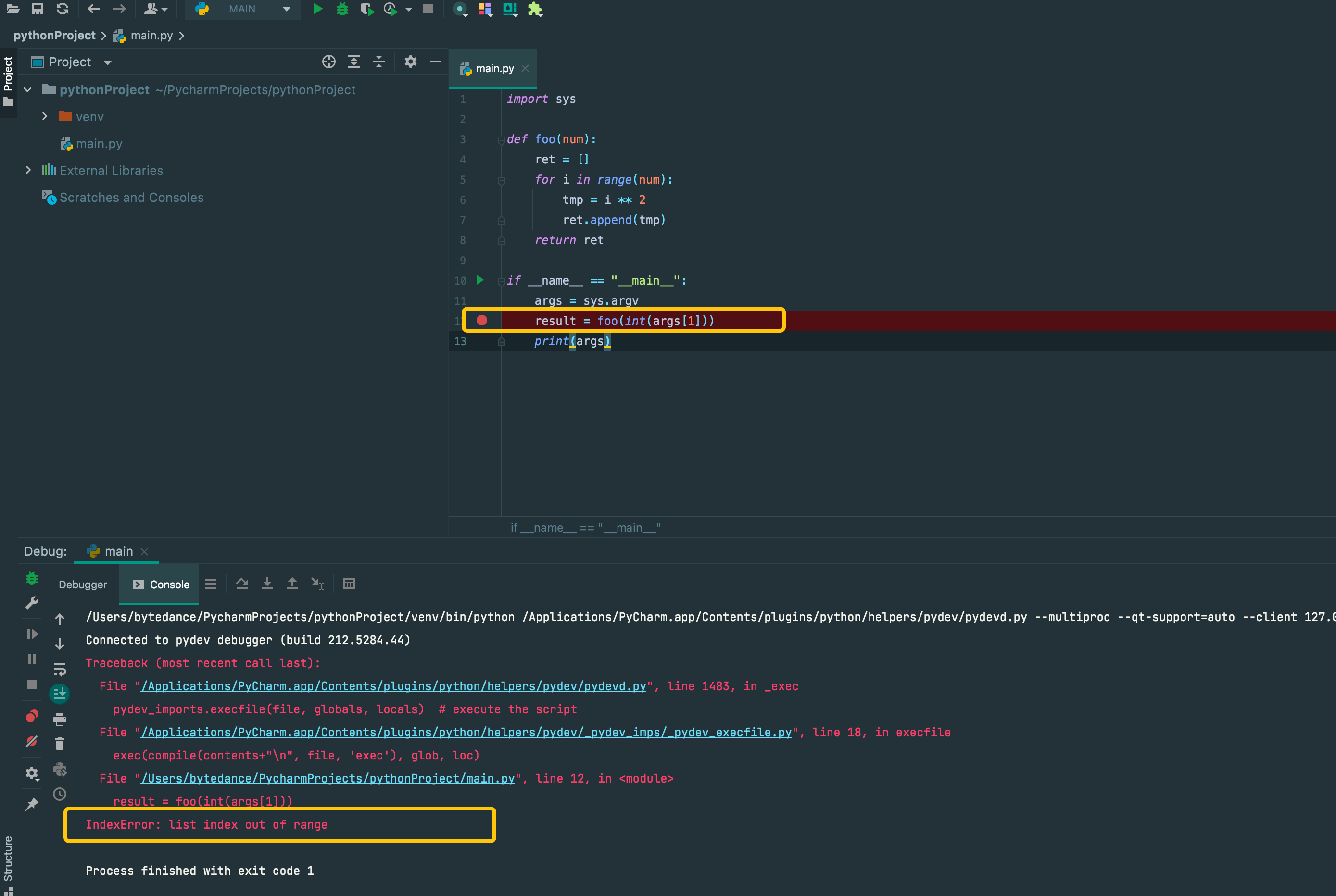
Task: Expand External Libraries node
Action: pos(27,170)
